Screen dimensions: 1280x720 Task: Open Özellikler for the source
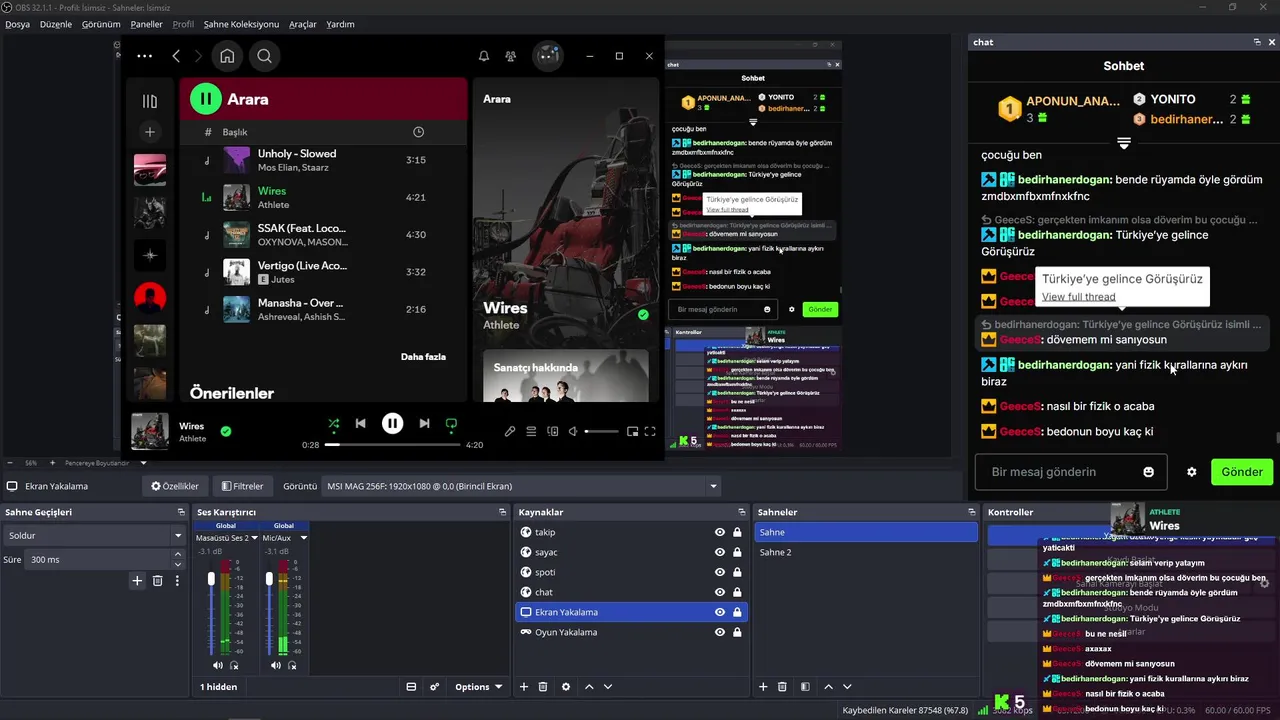pyautogui.click(x=175, y=486)
